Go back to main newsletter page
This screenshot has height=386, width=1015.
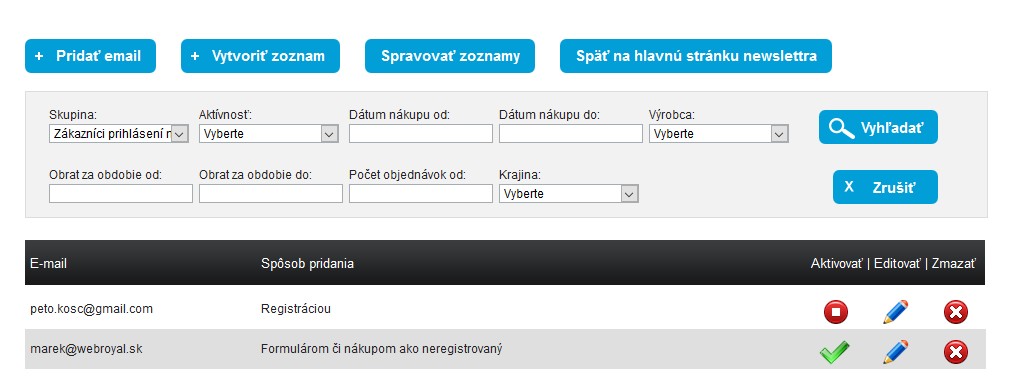click(x=696, y=56)
